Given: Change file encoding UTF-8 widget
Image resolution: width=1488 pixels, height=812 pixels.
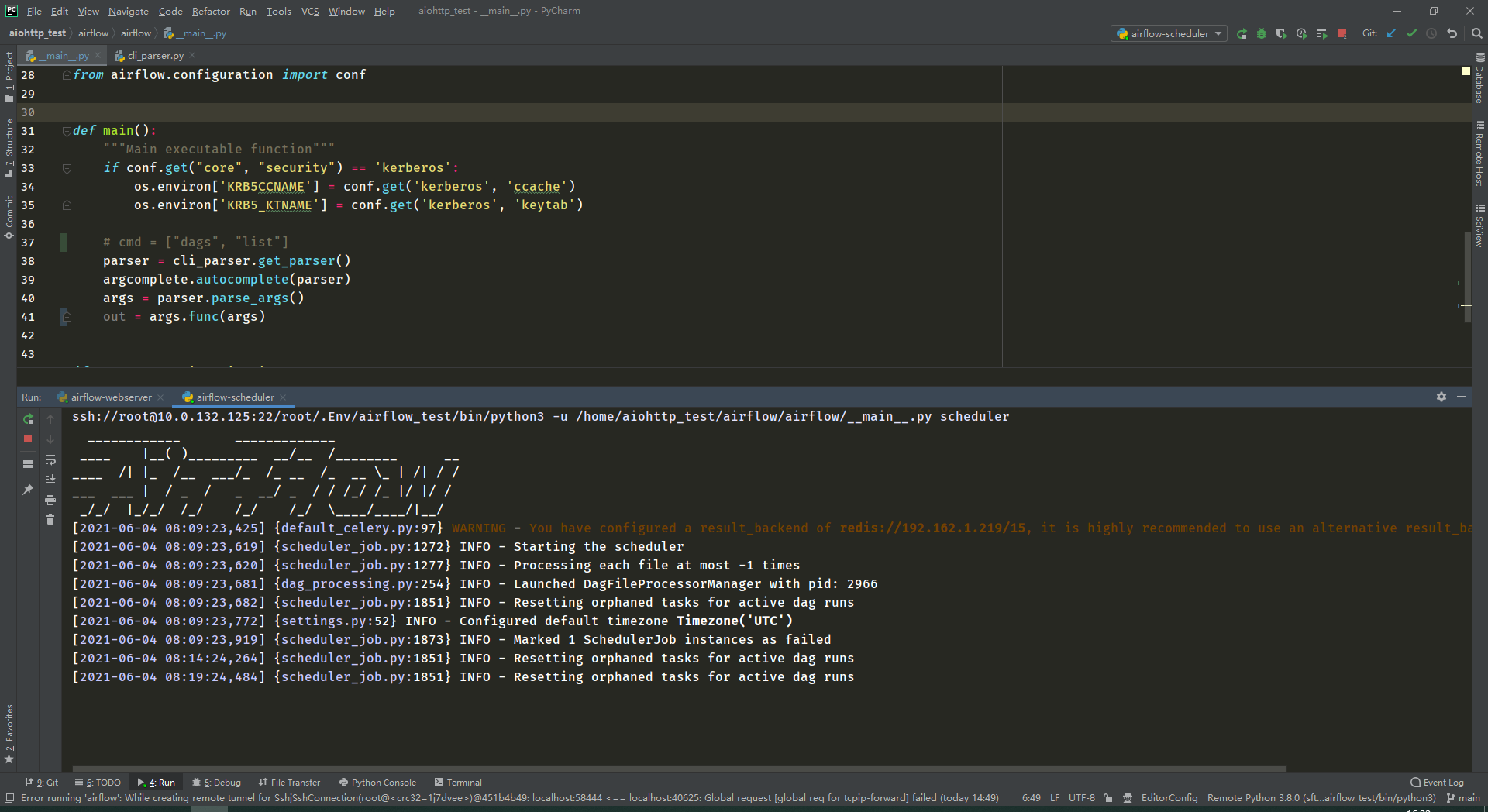Looking at the screenshot, I should [x=1081, y=798].
